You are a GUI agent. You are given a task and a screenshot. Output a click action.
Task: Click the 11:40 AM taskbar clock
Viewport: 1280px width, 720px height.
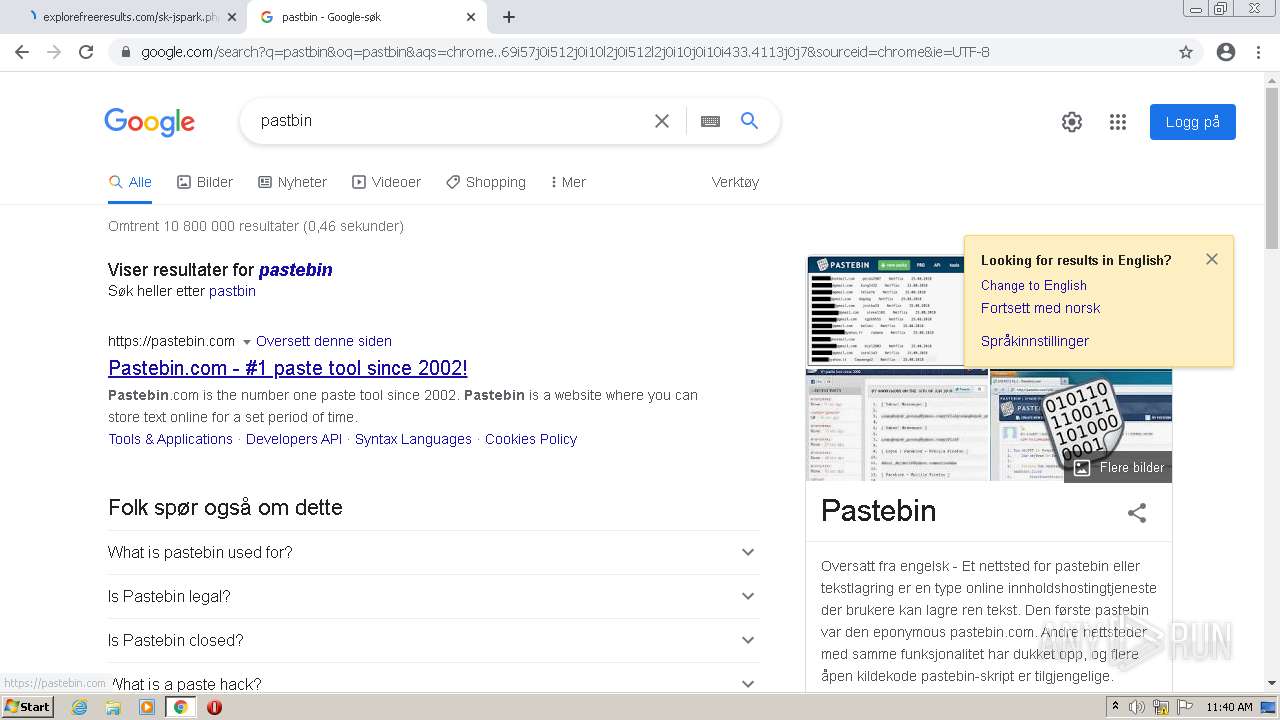pyautogui.click(x=1229, y=707)
